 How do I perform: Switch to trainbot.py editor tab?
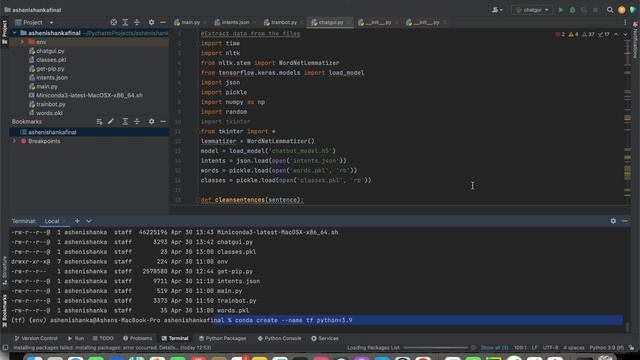[x=284, y=22]
